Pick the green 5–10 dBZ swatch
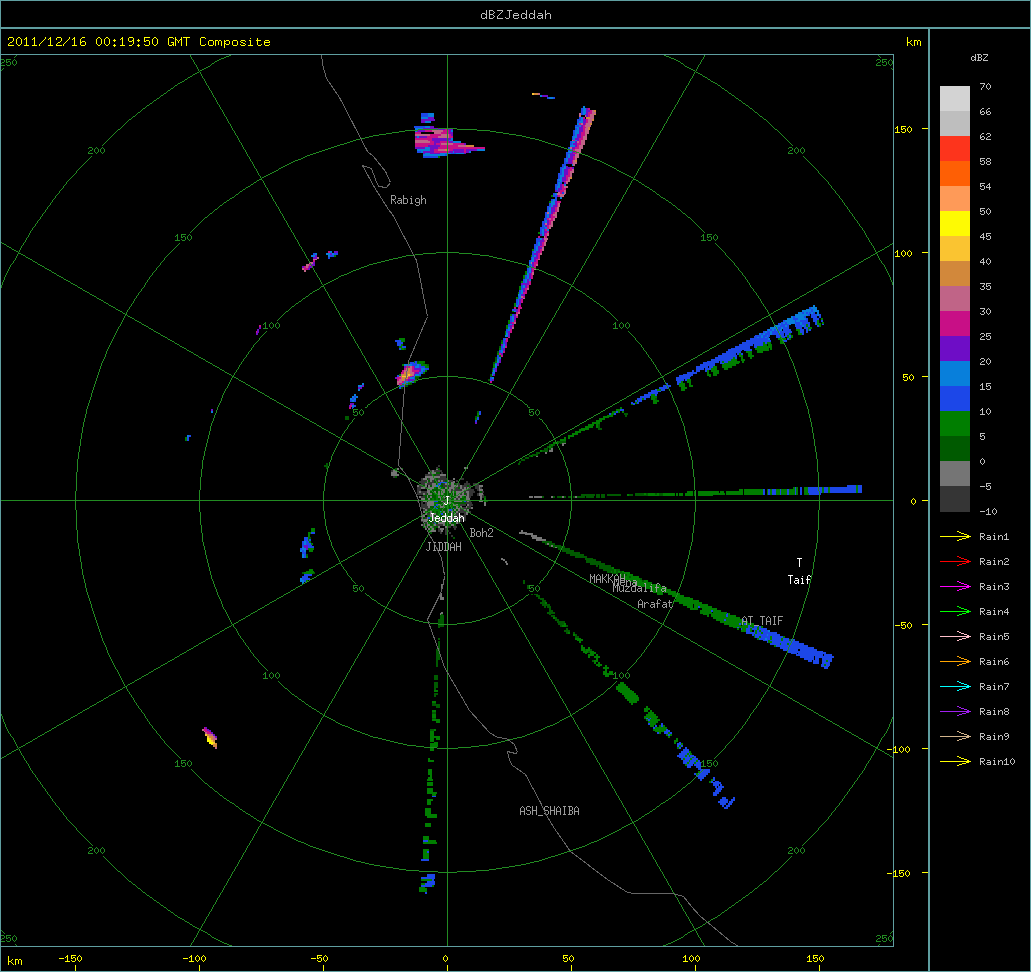 [955, 424]
